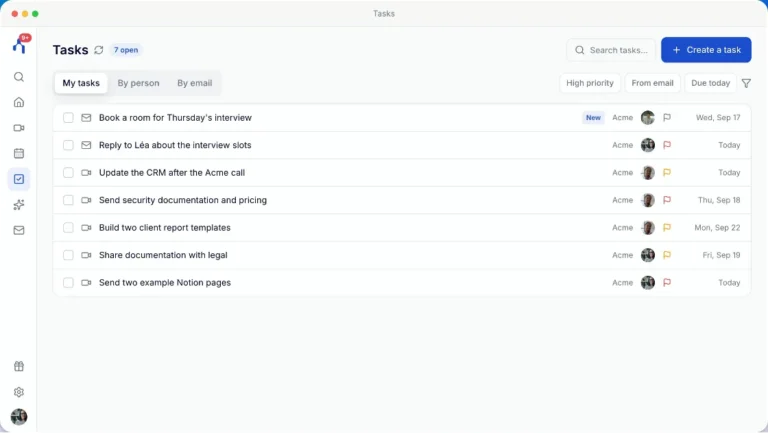Click Today due date on Reply to Léa task
768x433 pixels.
(x=729, y=145)
